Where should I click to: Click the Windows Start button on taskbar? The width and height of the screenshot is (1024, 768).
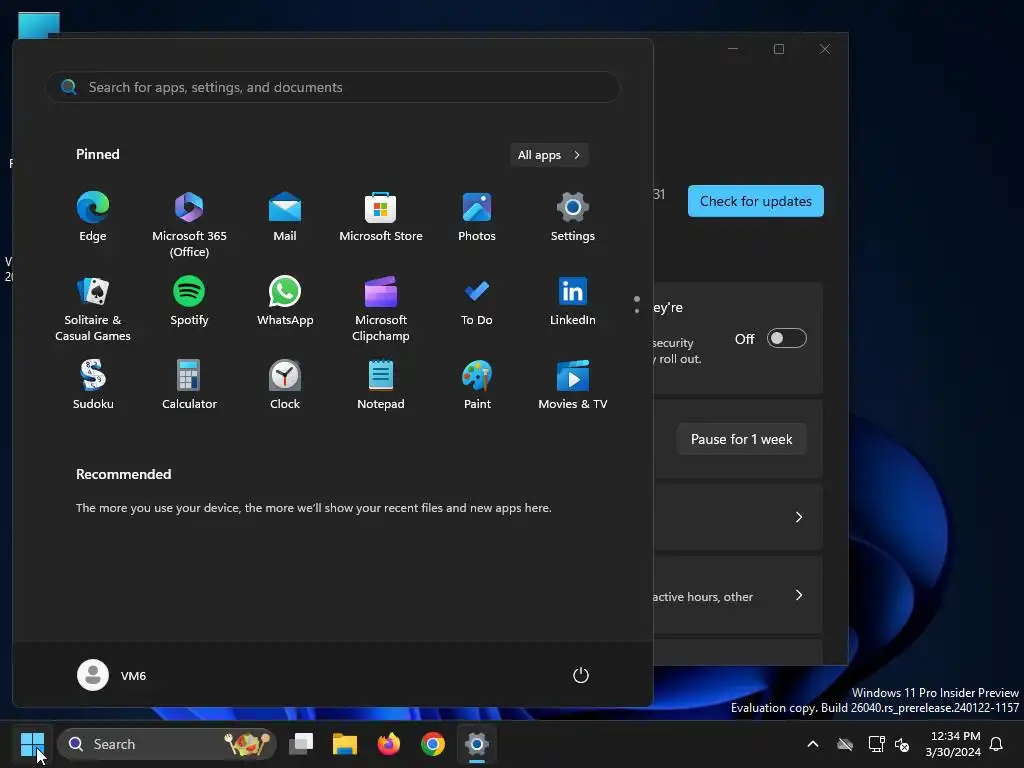[32, 744]
